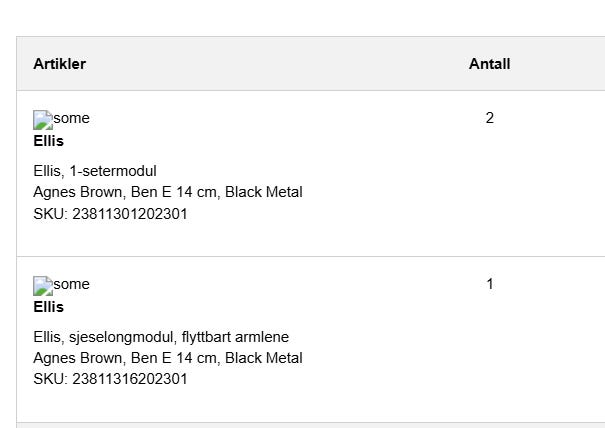Screen dimensions: 605x428
Task: Click the broken image icon in second Ellis row
Action: pyautogui.click(x=42, y=286)
